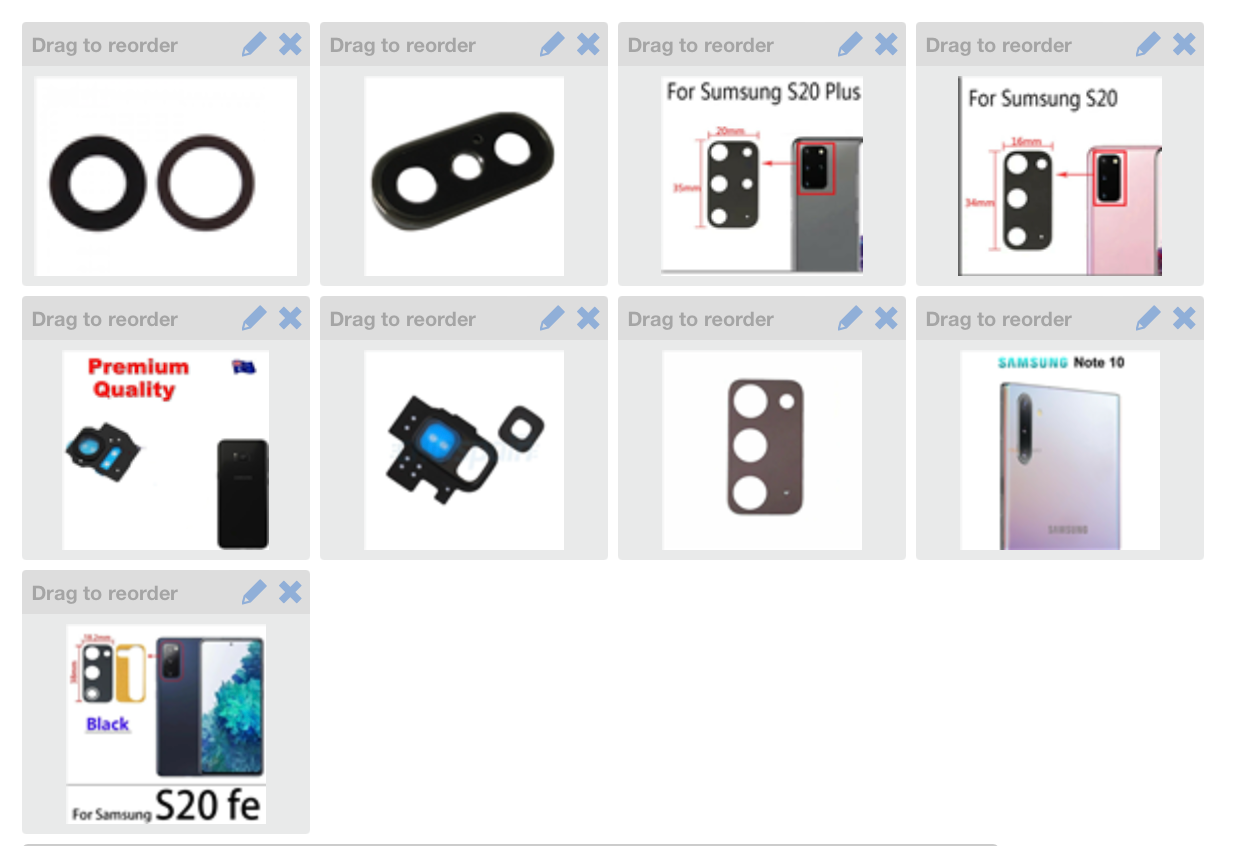Edit the brown camera lens glass image

(850, 318)
